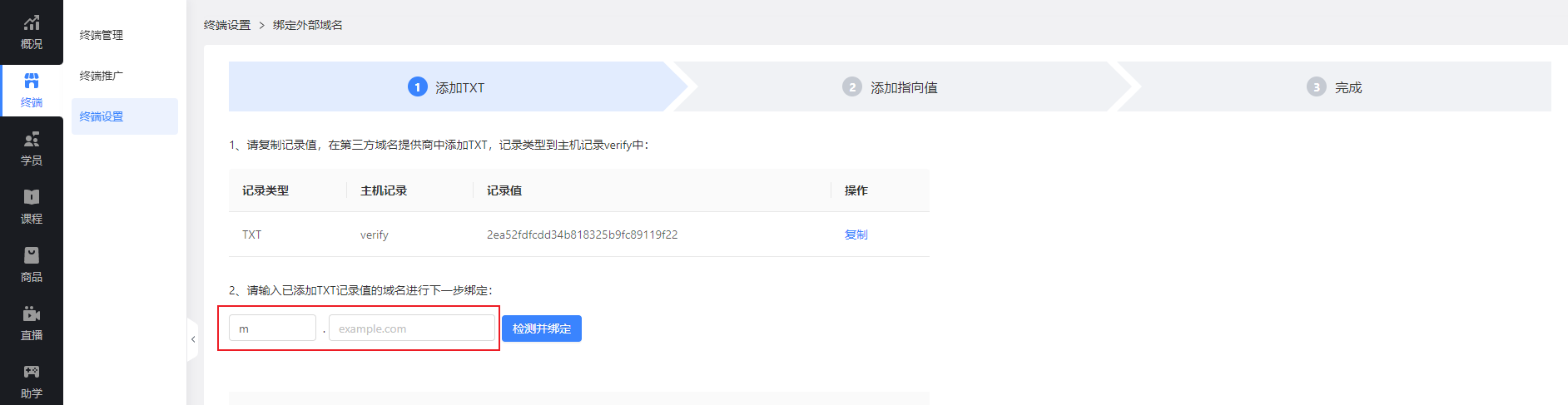This screenshot has width=1568, height=405.
Task: Select 终端设置 menu item
Action: 125,116
